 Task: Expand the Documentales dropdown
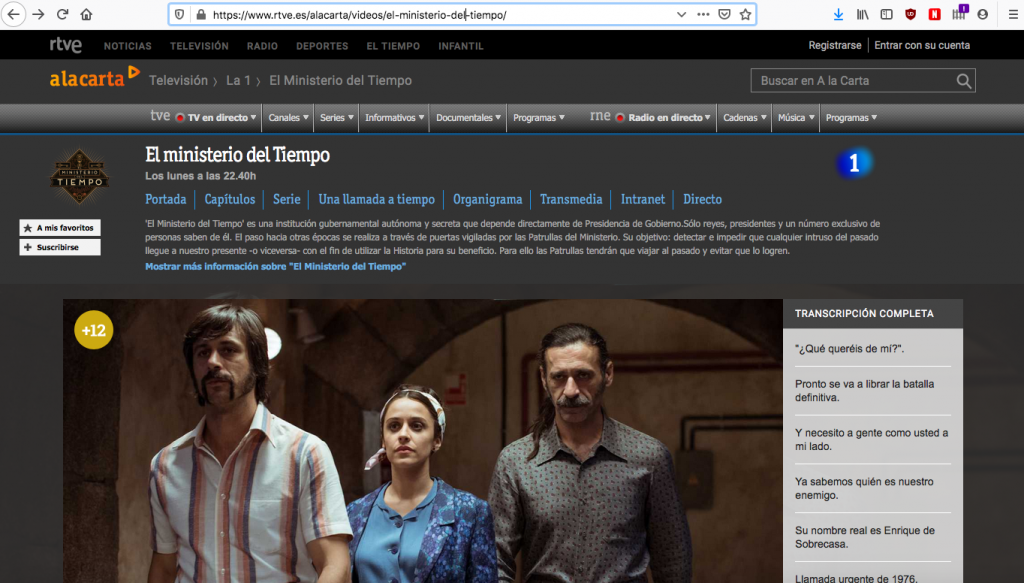click(468, 118)
